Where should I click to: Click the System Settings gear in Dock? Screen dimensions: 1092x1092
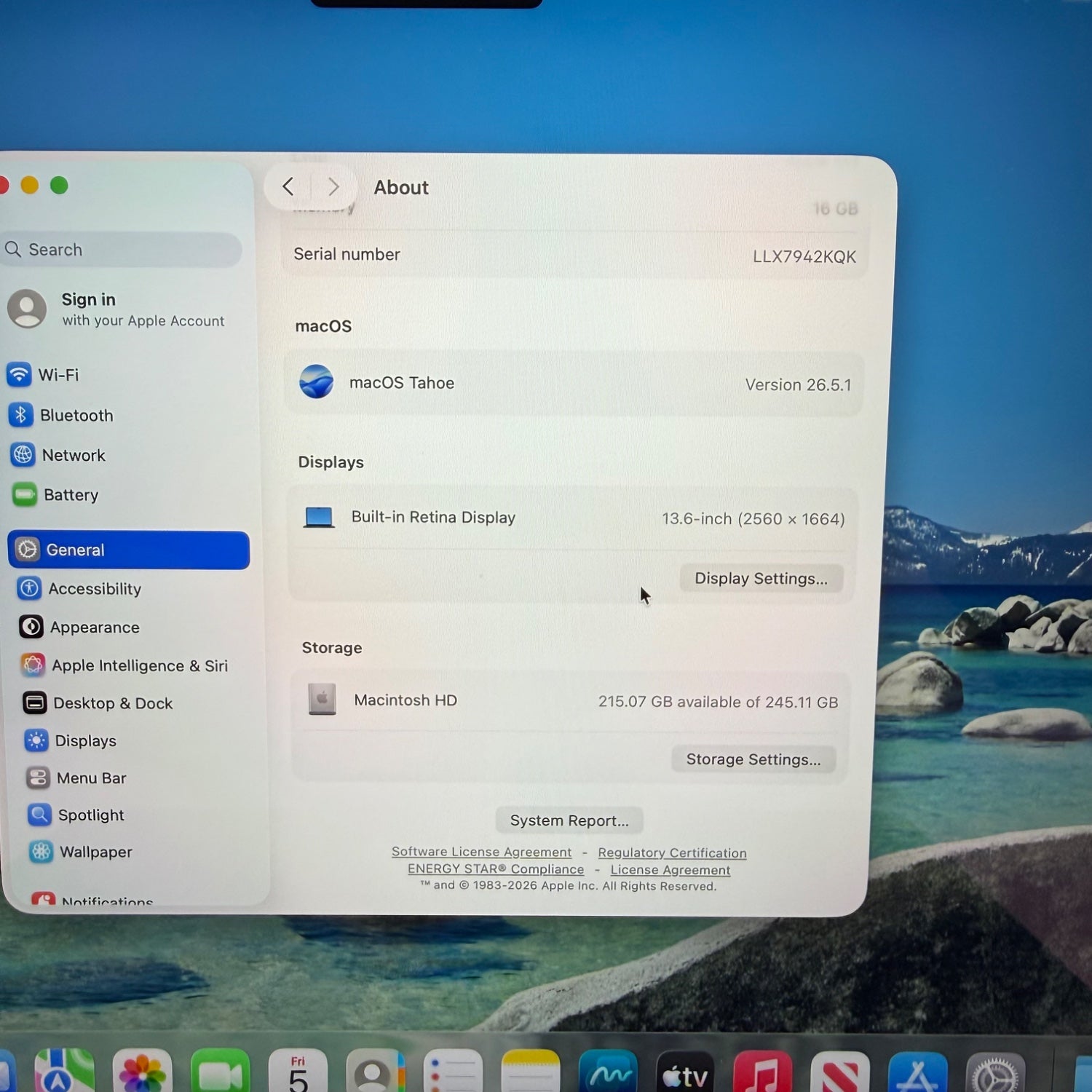[x=995, y=1073]
